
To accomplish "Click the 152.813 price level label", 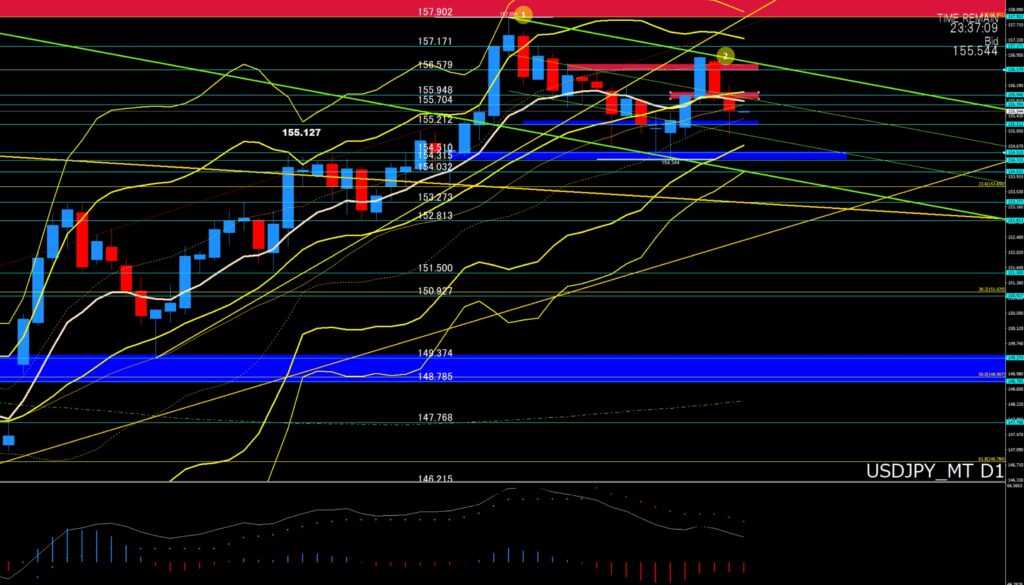I will tap(435, 216).
